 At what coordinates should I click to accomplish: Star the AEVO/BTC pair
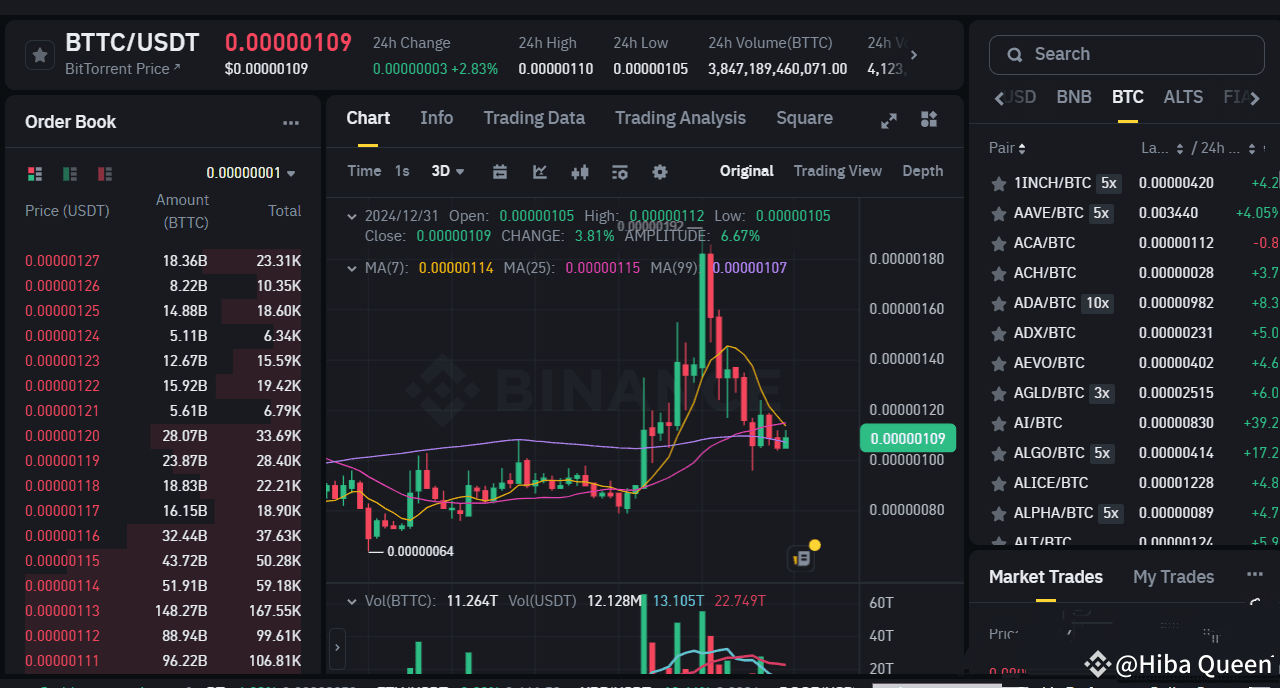[x=998, y=364]
